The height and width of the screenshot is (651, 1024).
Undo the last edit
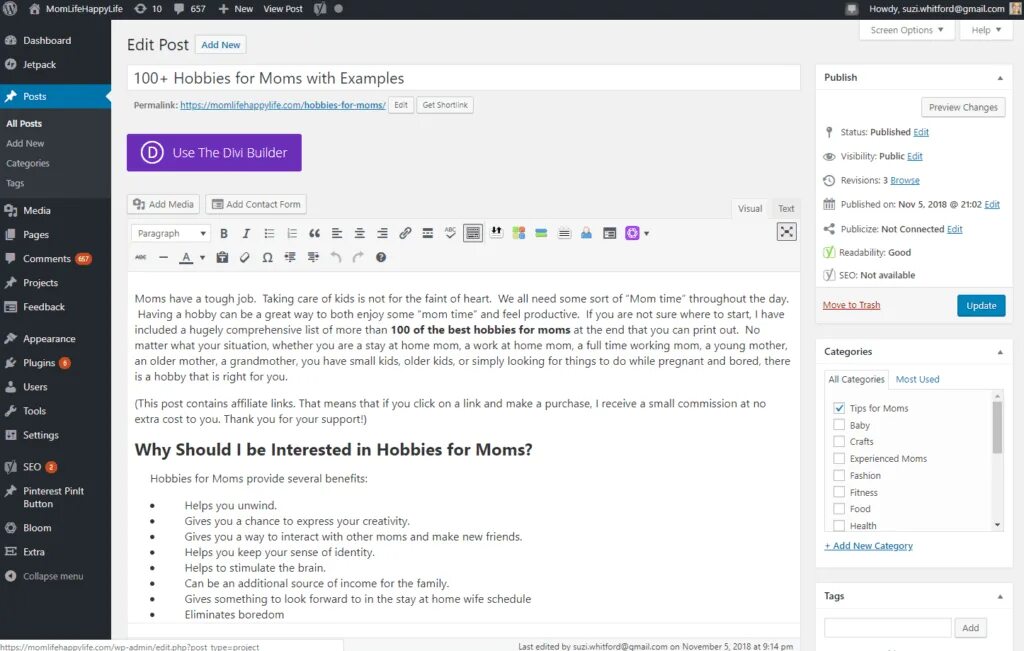pyautogui.click(x=336, y=257)
